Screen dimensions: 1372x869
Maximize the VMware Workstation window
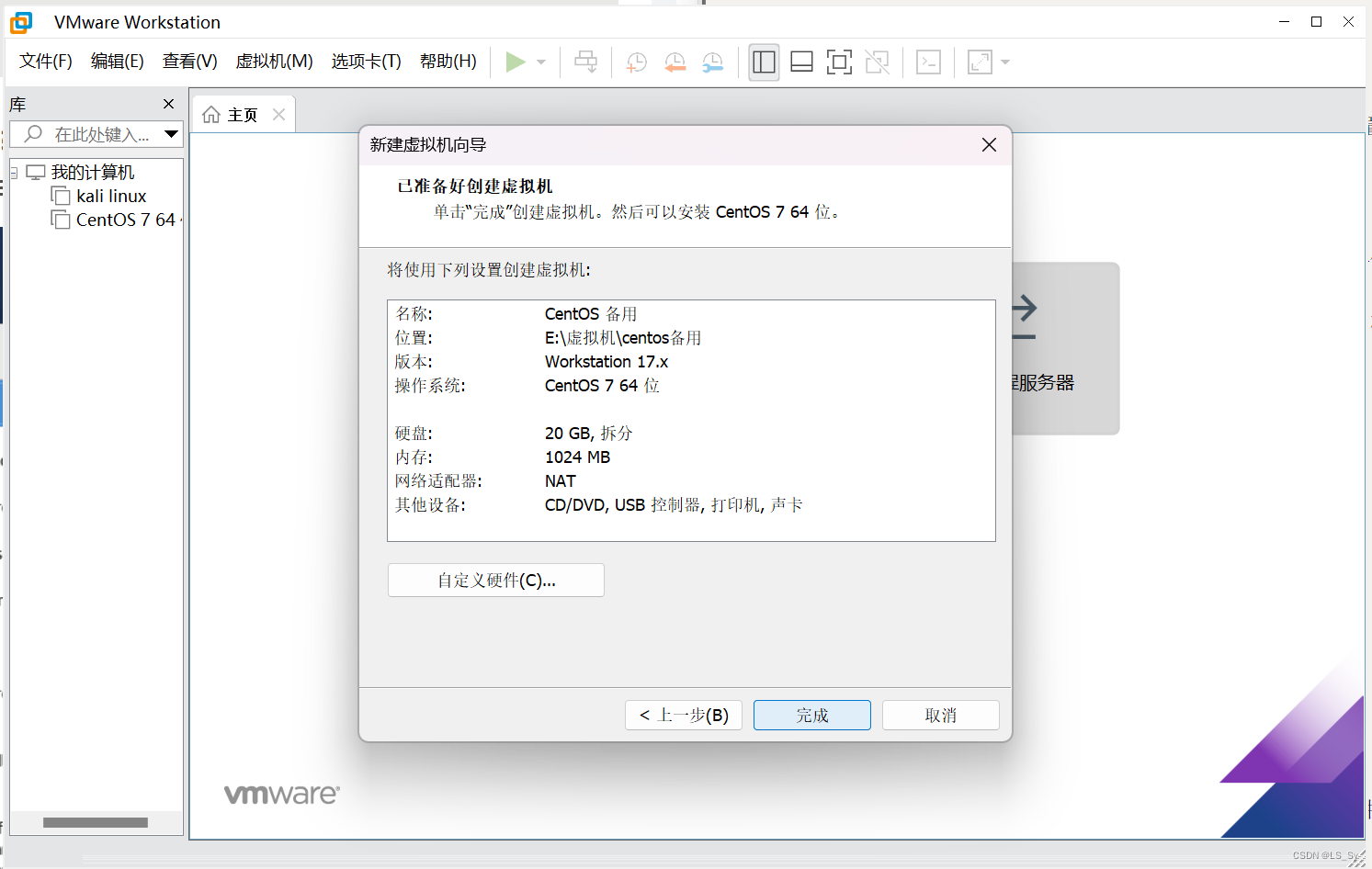[x=1316, y=21]
